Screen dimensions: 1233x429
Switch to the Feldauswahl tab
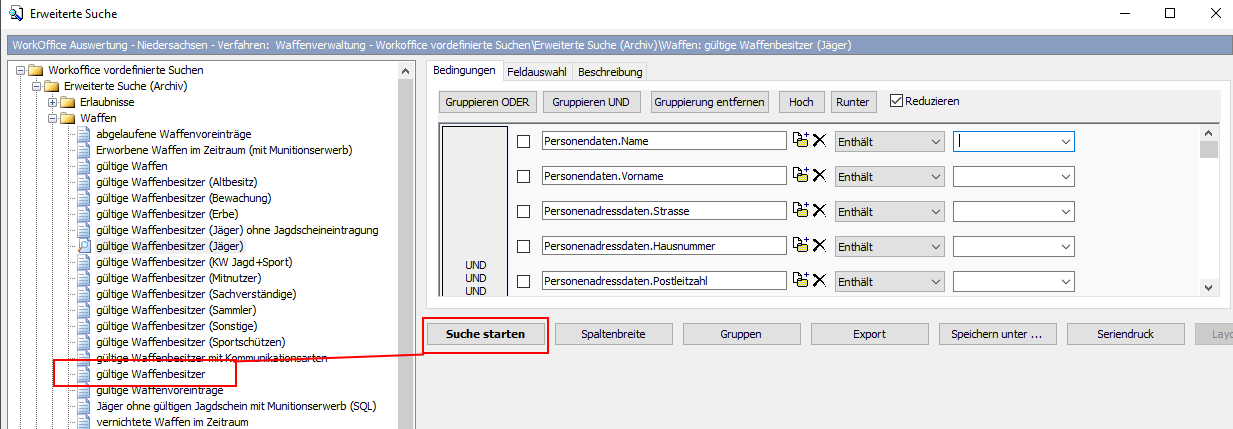[537, 72]
